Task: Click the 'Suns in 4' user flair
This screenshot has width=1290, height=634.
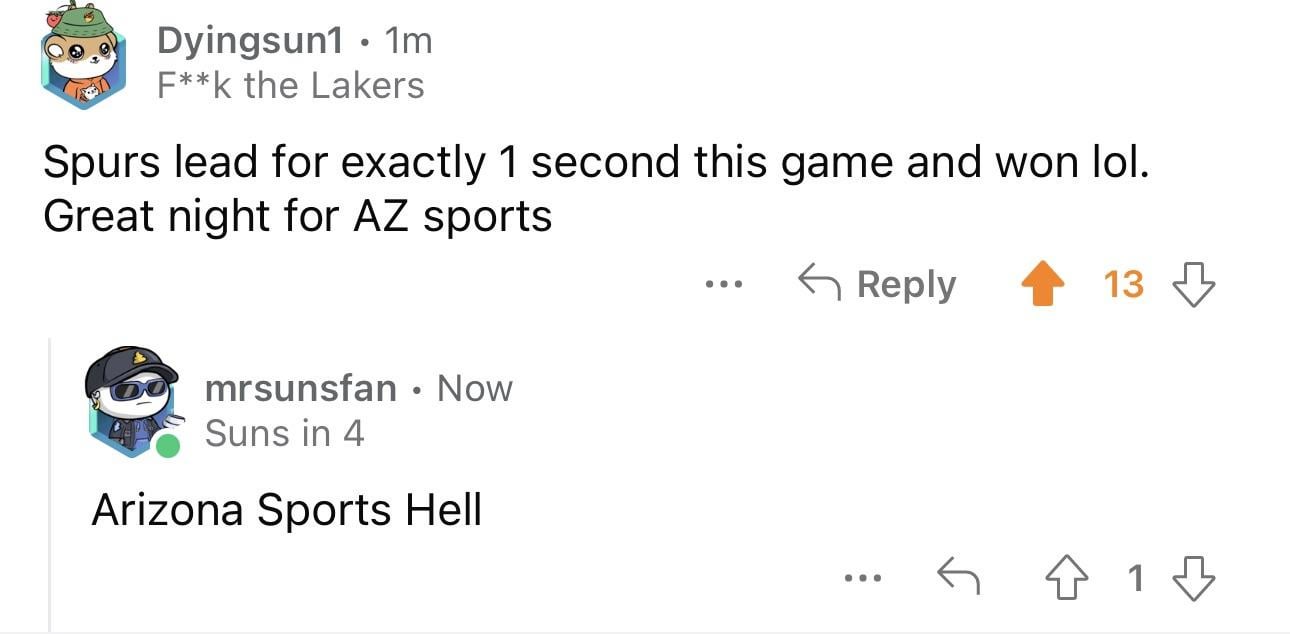Action: coord(284,433)
